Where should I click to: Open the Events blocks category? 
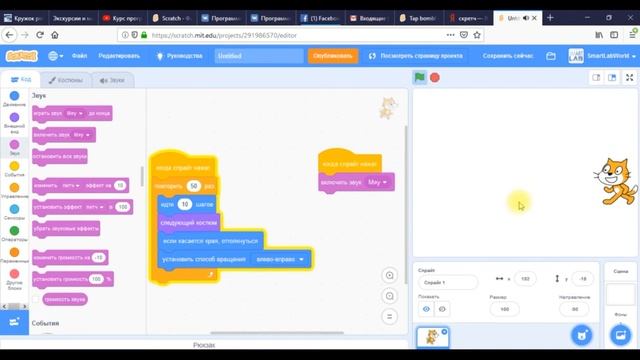coord(14,169)
